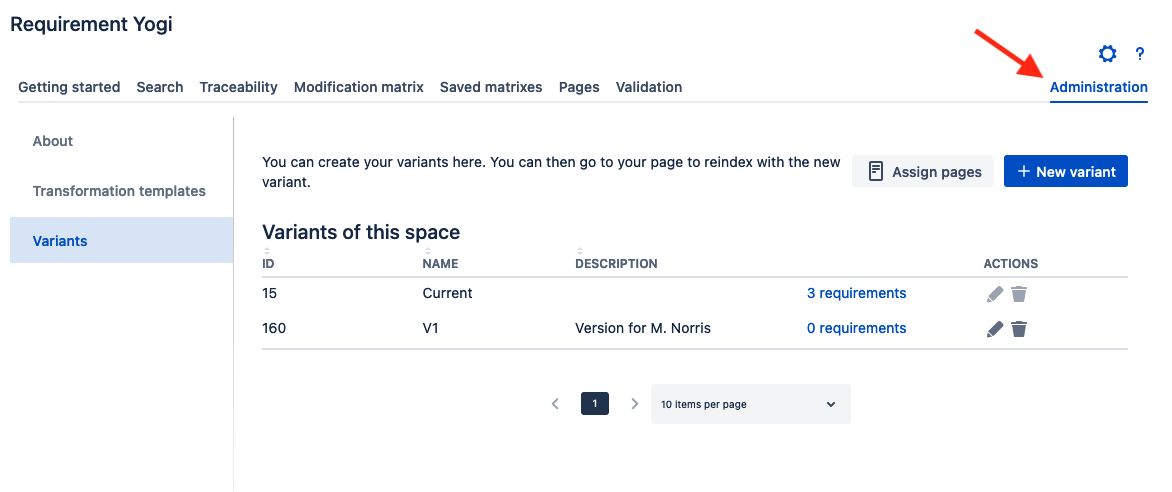1172x492 pixels.
Task: Sort the table by ID column
Action: 268,264
